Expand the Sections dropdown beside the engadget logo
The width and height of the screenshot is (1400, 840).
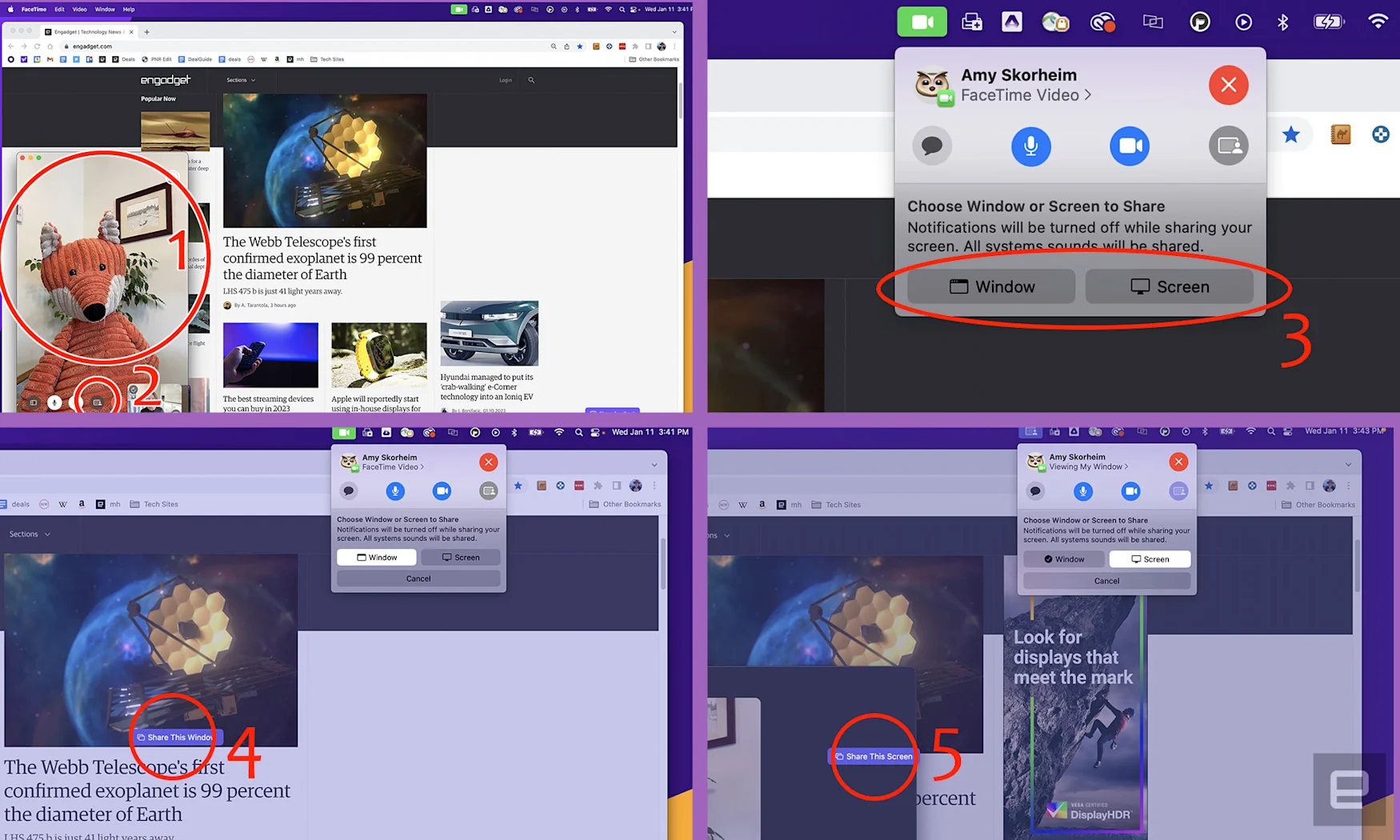pyautogui.click(x=241, y=80)
